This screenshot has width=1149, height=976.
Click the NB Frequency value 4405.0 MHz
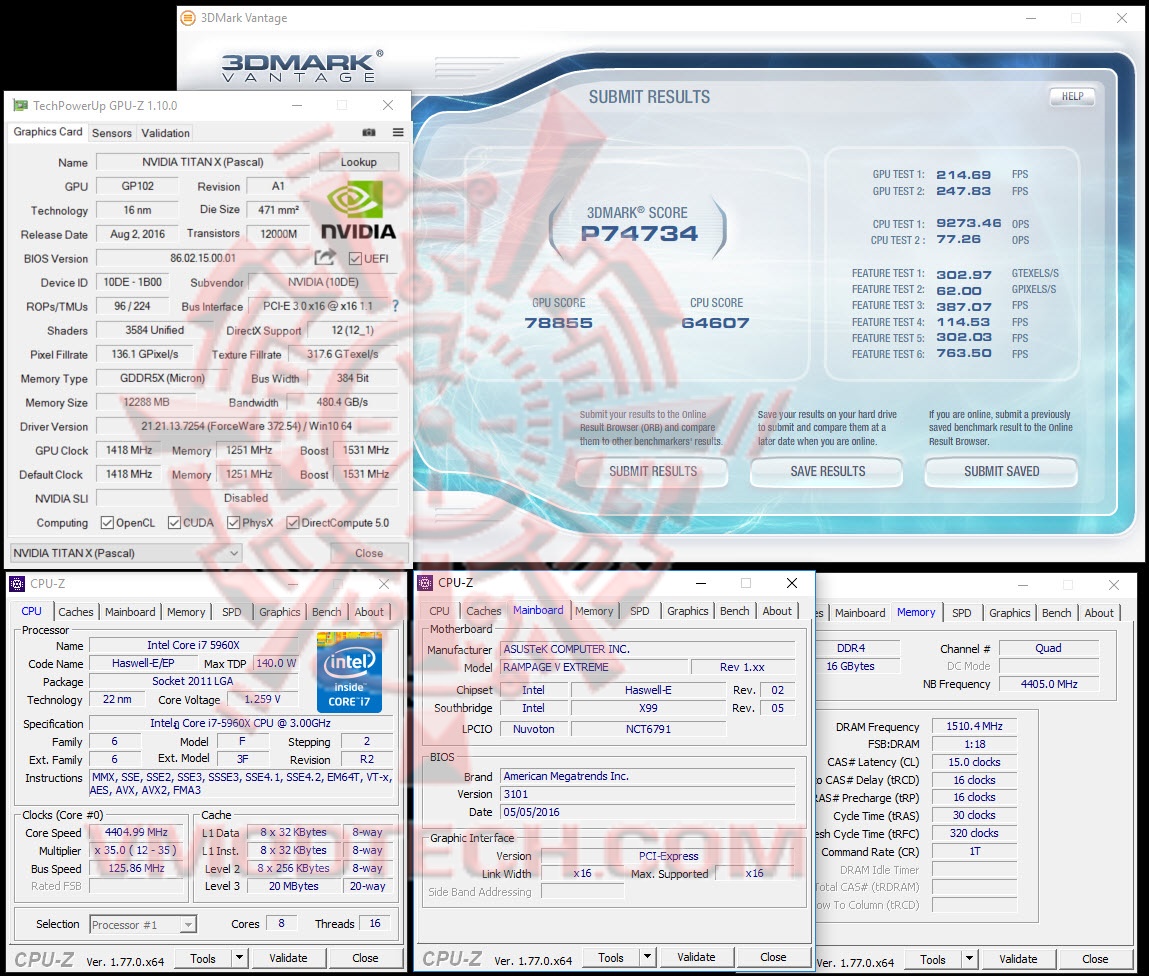coord(1049,684)
